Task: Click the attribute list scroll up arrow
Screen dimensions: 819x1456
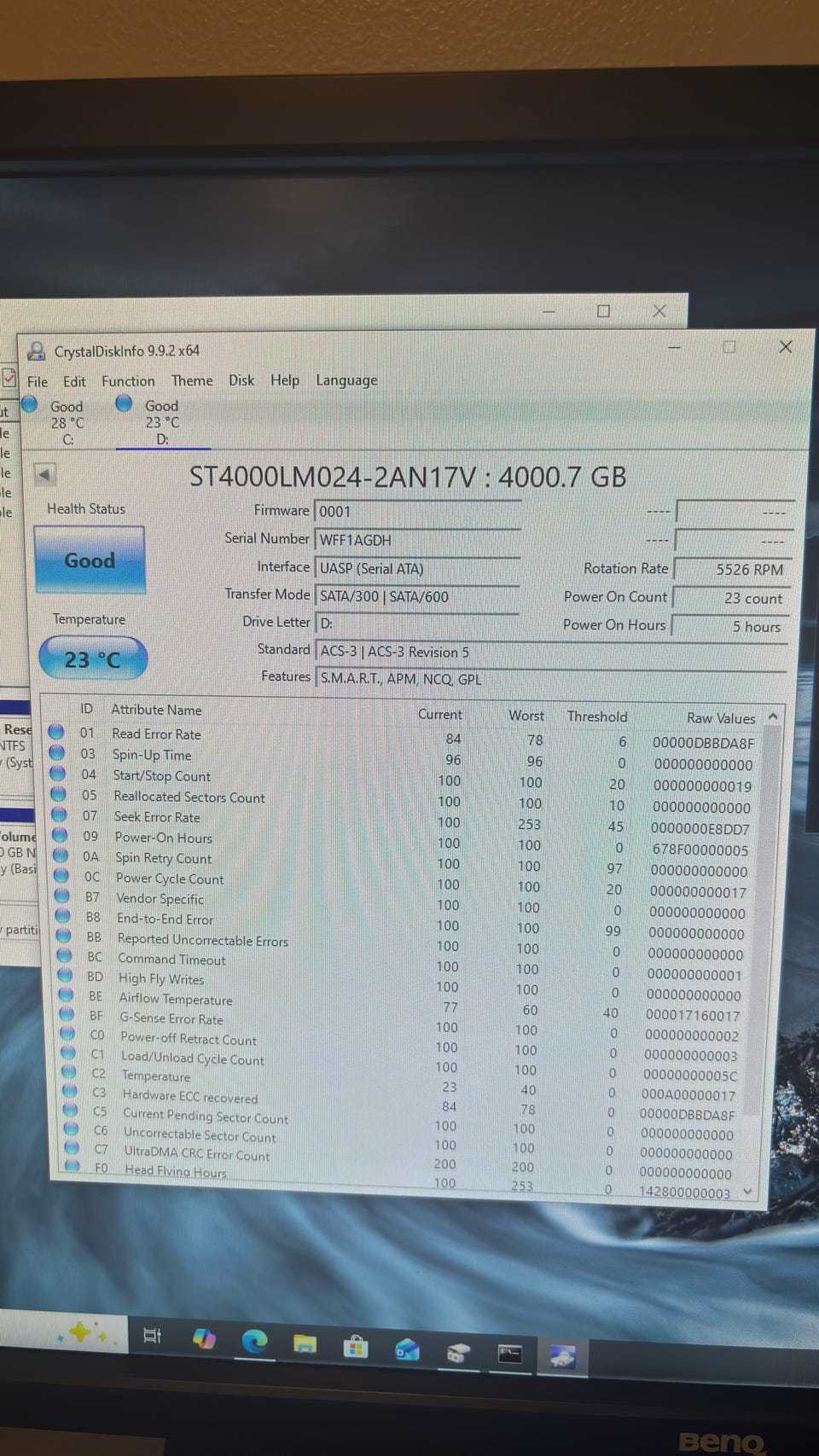Action: pos(773,717)
